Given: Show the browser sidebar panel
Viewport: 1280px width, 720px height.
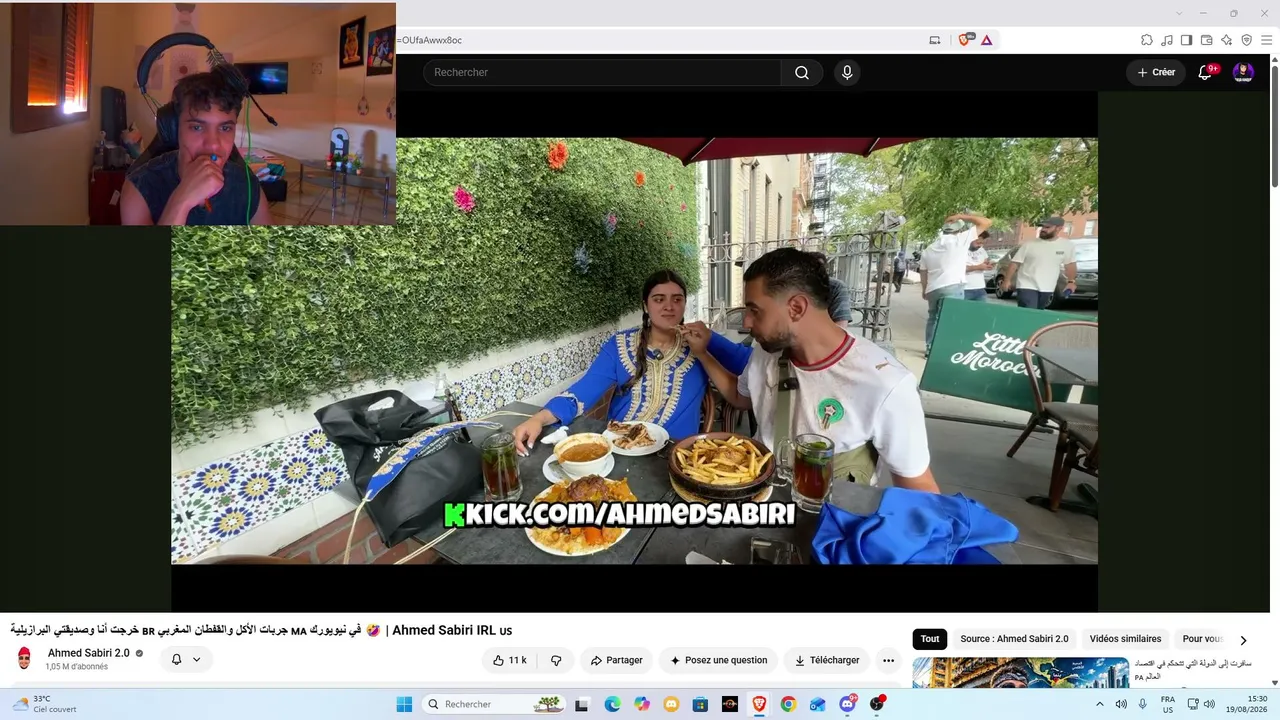Looking at the screenshot, I should (x=1186, y=40).
